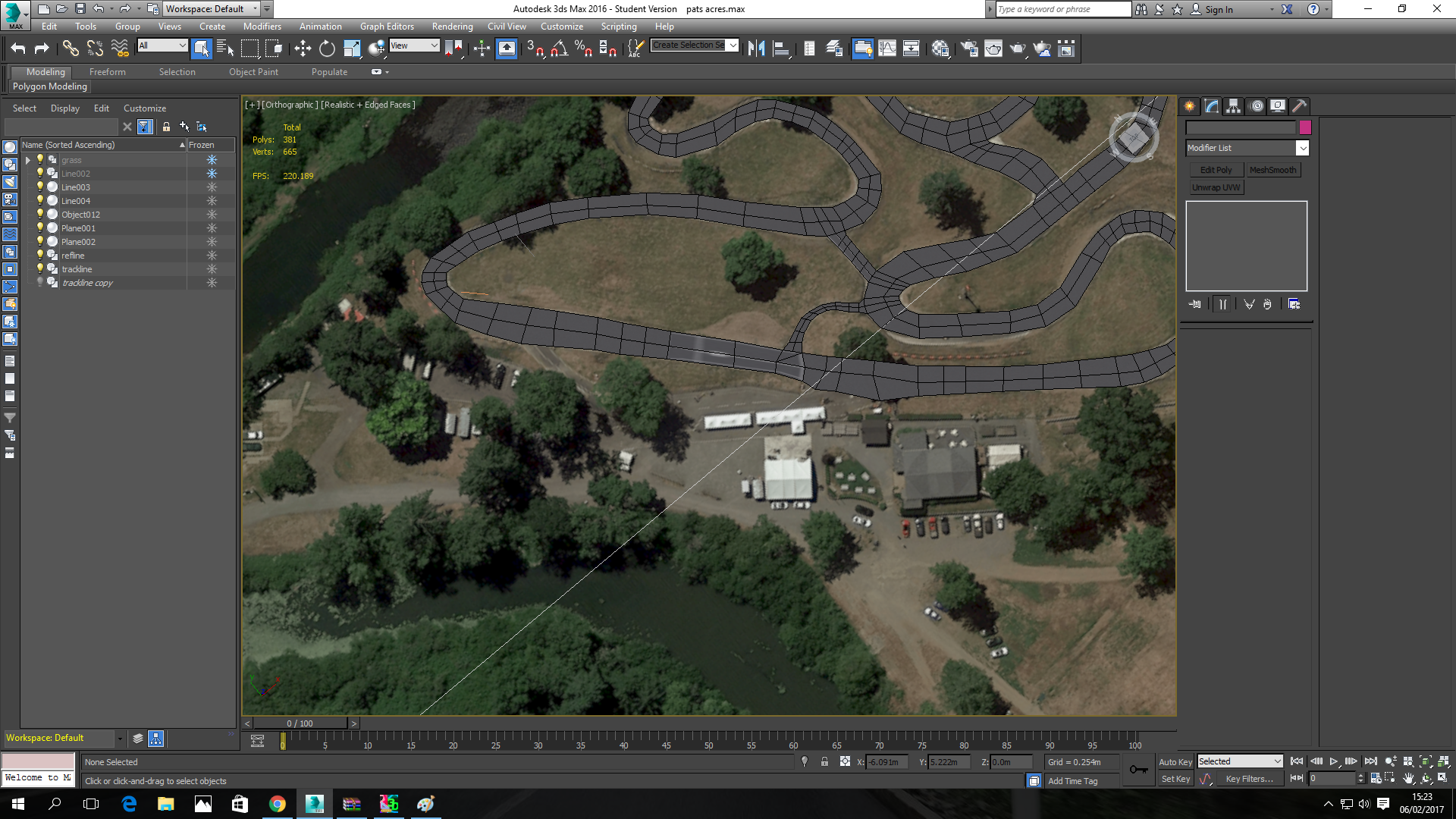This screenshot has width=1456, height=819.
Task: Click the MeshSmooth modifier button
Action: coord(1272,170)
